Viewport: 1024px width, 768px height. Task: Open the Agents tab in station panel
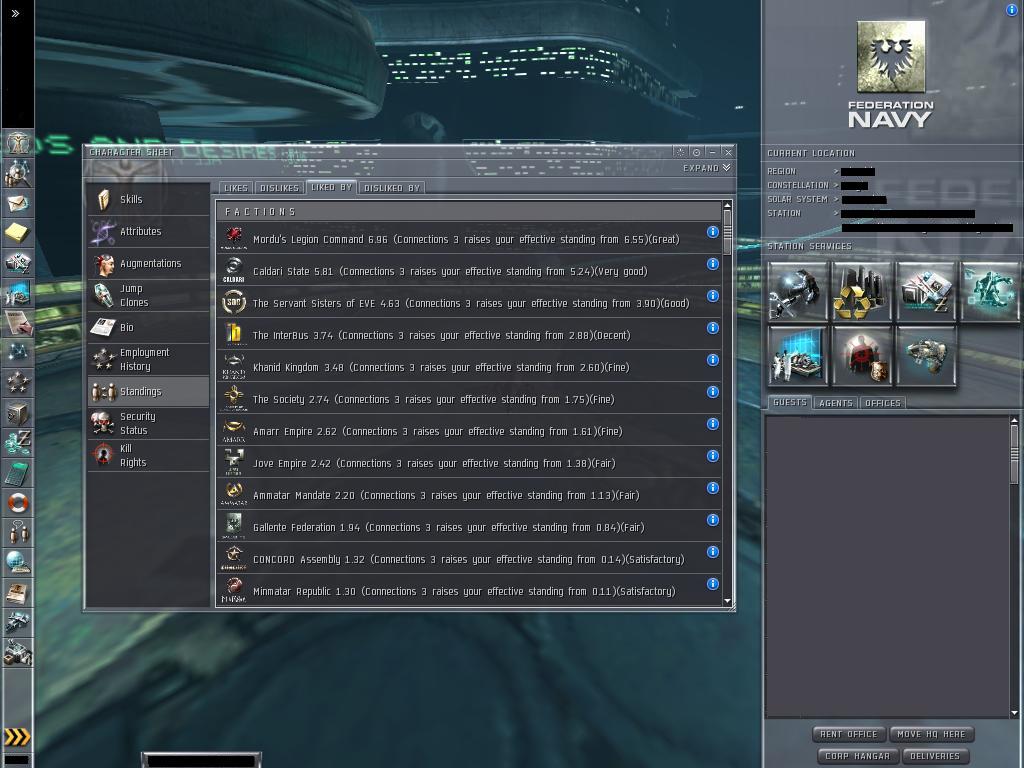click(836, 403)
